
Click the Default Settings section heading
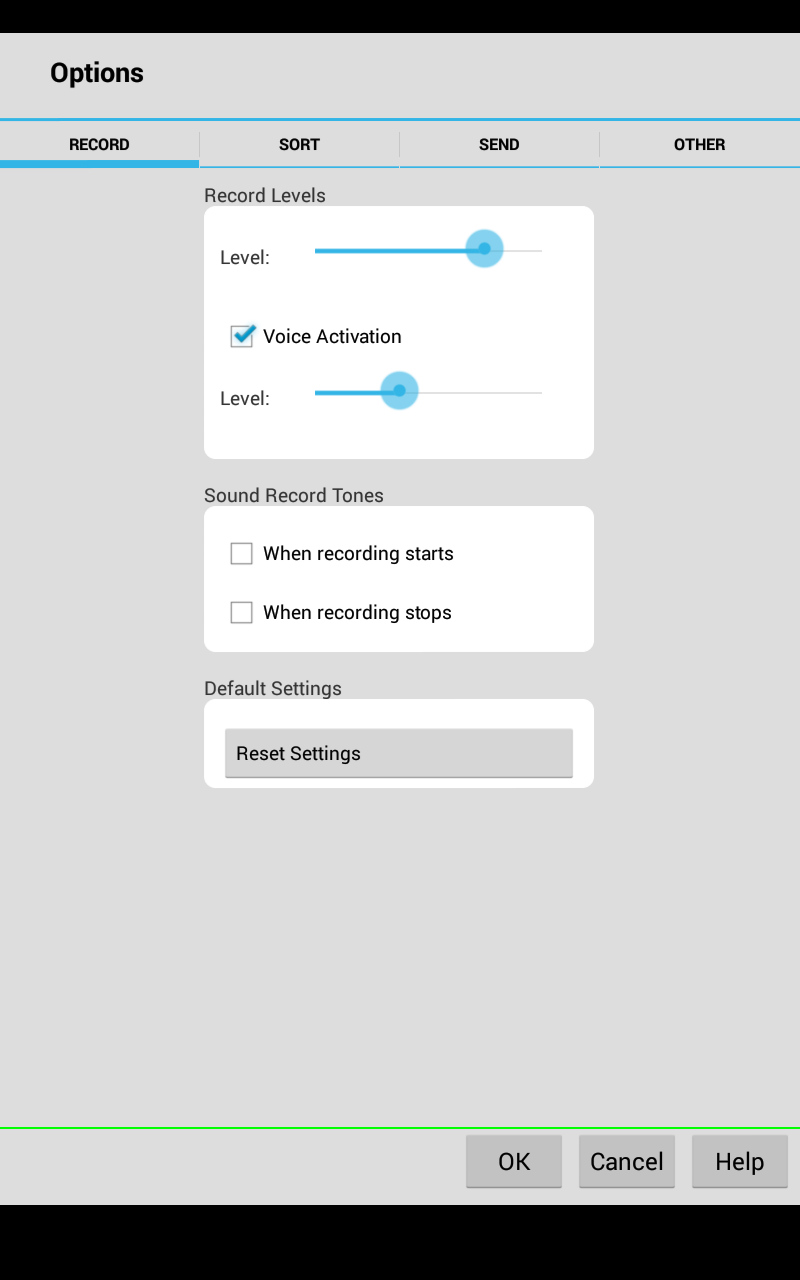point(273,689)
